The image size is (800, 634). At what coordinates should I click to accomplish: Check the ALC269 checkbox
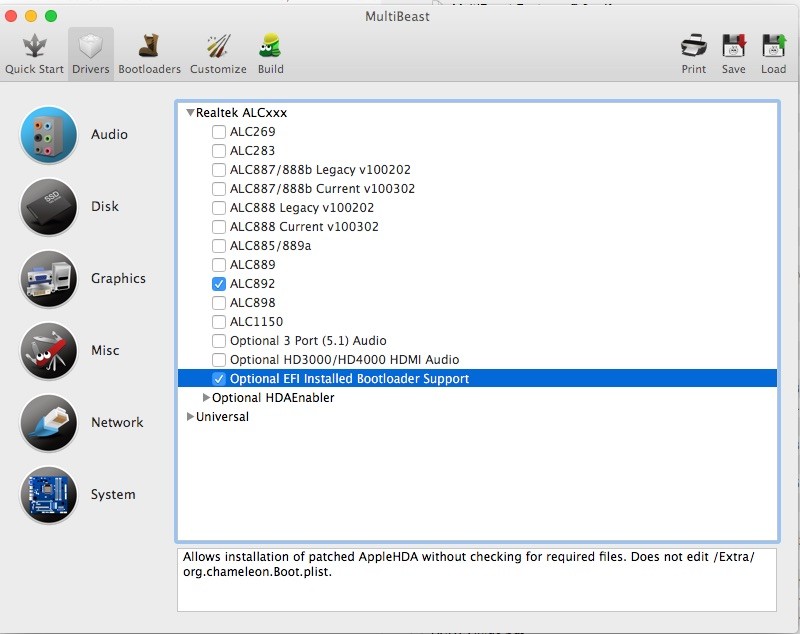point(219,132)
